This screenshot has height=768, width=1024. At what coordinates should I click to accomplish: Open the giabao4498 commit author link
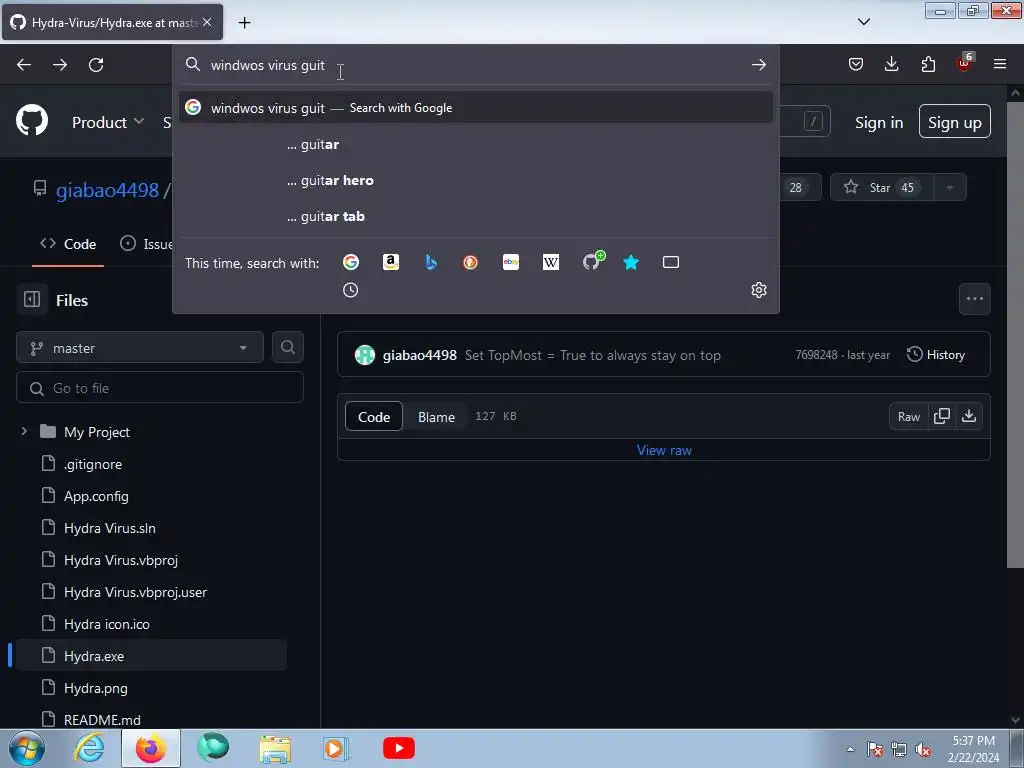[419, 355]
